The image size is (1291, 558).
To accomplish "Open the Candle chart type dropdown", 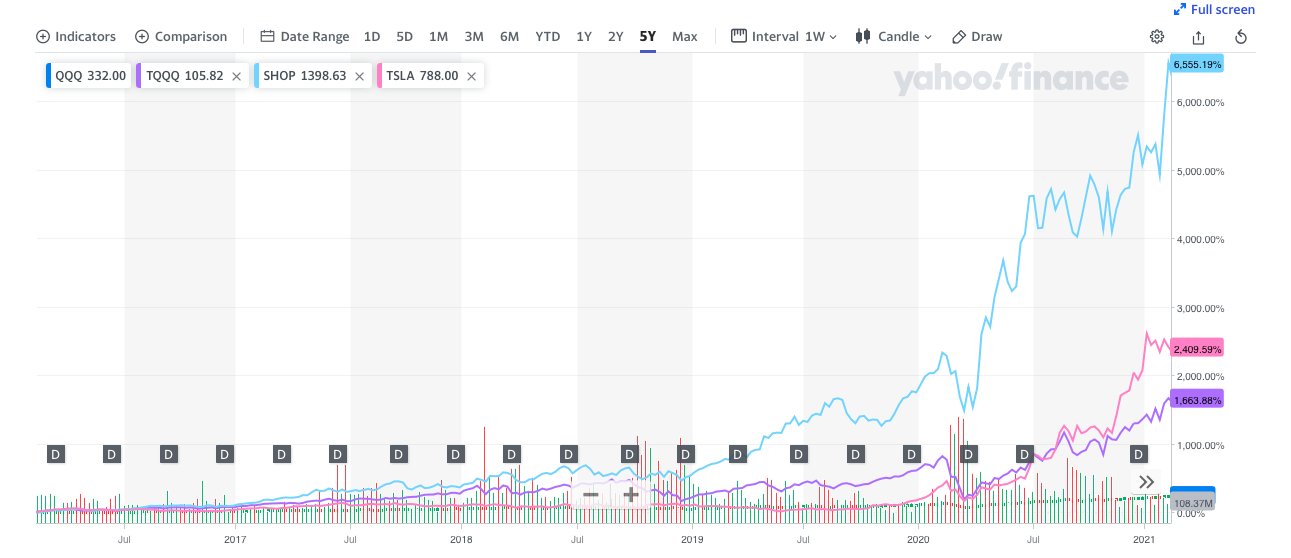I will coord(894,36).
